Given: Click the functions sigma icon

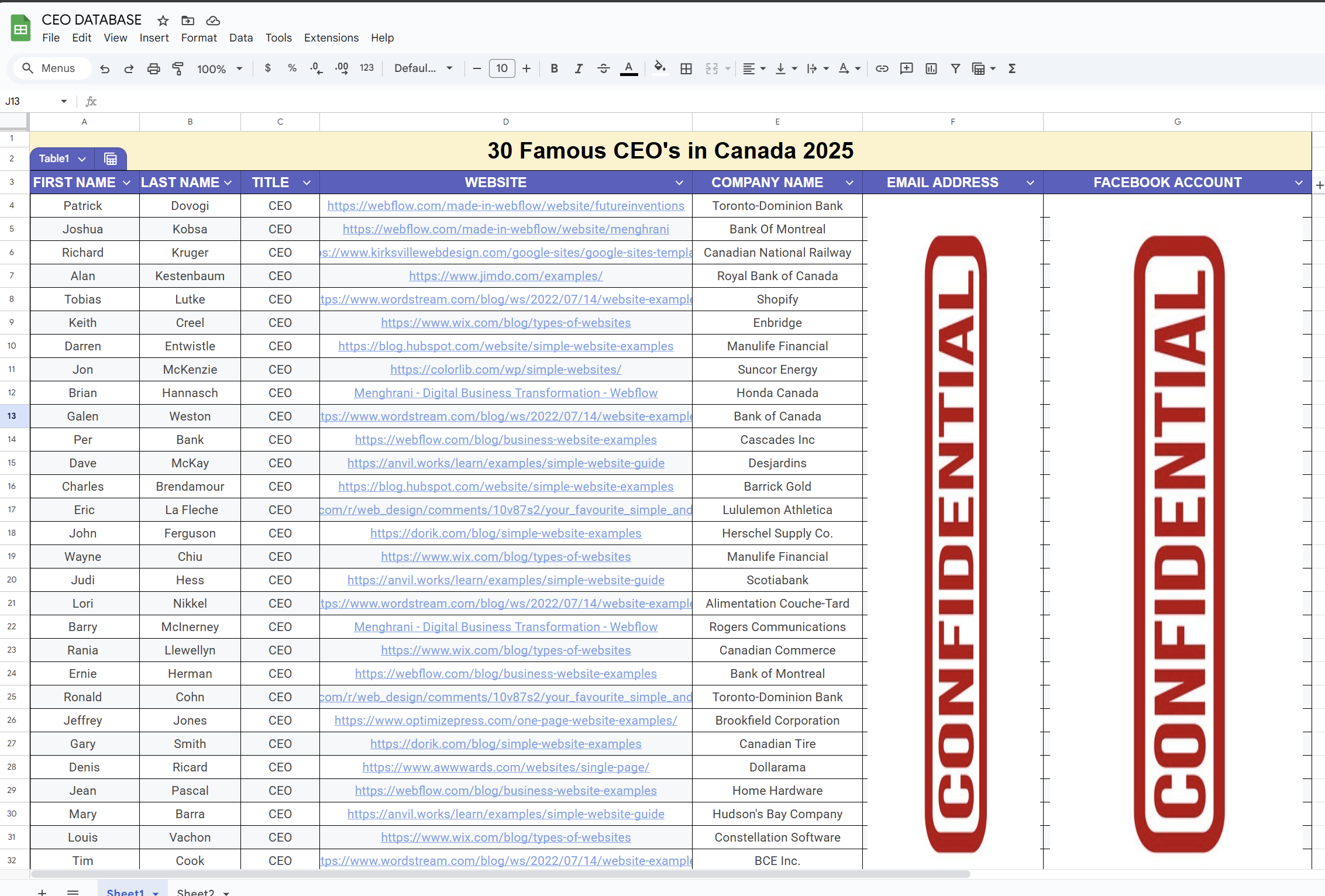Looking at the screenshot, I should (1012, 68).
